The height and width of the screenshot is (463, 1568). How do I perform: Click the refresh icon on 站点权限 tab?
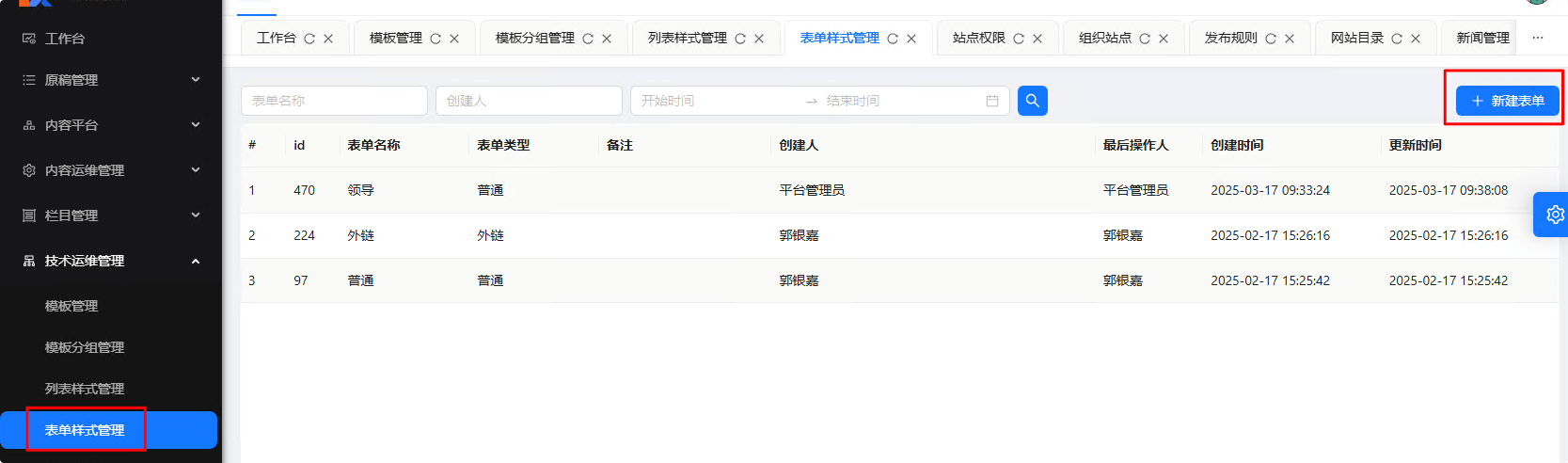(x=1019, y=39)
